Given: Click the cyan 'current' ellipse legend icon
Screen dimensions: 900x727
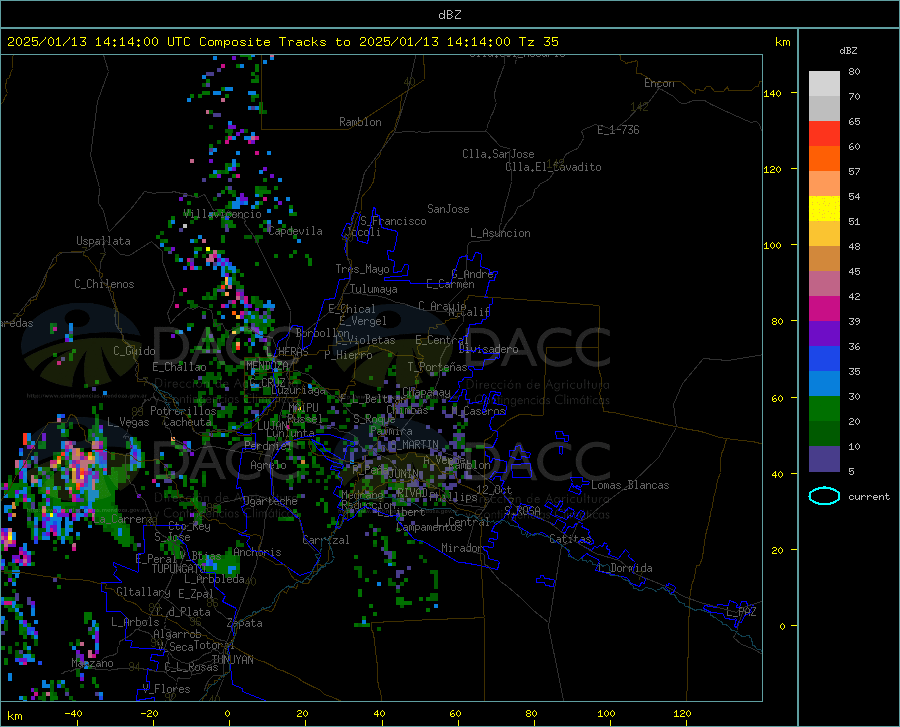Looking at the screenshot, I should coord(824,496).
